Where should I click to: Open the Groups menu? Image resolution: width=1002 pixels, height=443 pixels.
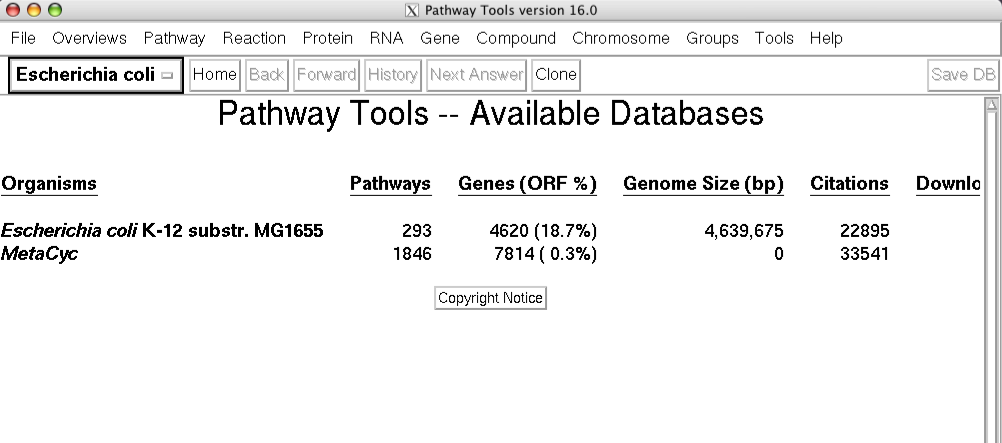(x=712, y=39)
